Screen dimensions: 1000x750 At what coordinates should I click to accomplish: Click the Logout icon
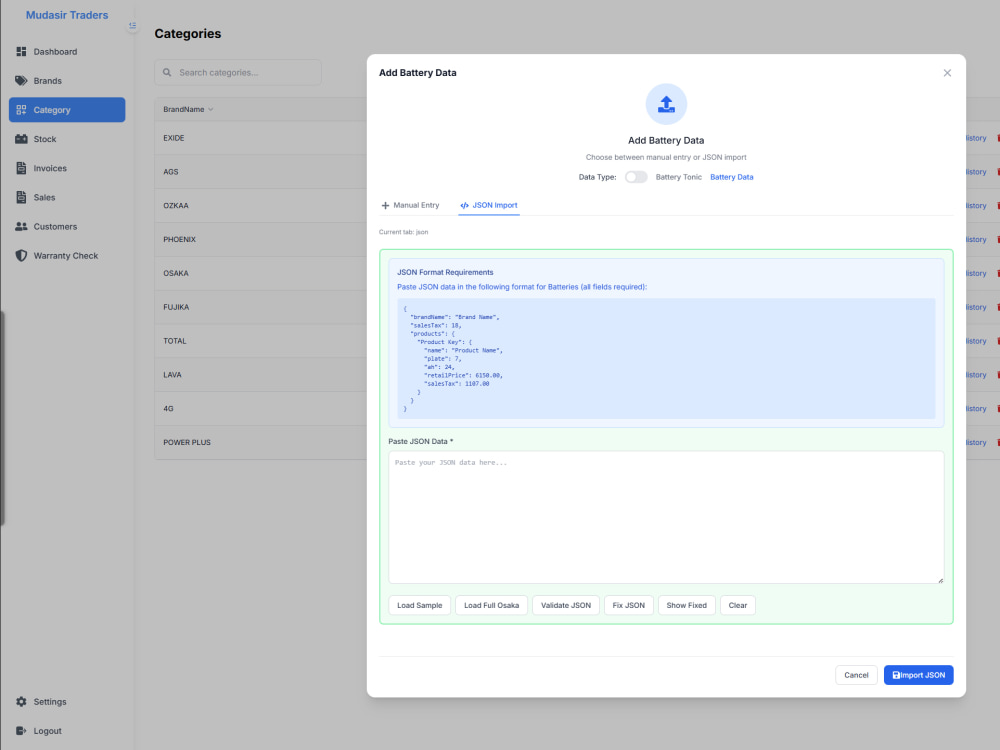point(21,731)
